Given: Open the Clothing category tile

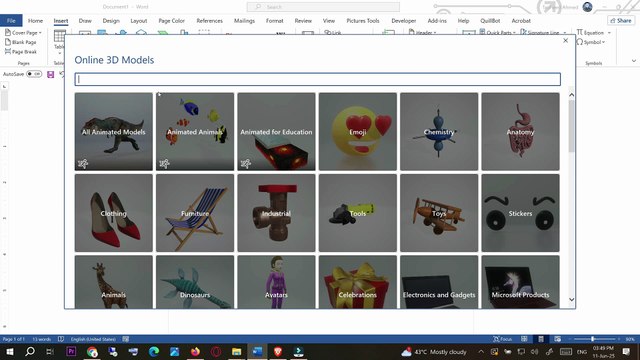Looking at the screenshot, I should [113, 213].
